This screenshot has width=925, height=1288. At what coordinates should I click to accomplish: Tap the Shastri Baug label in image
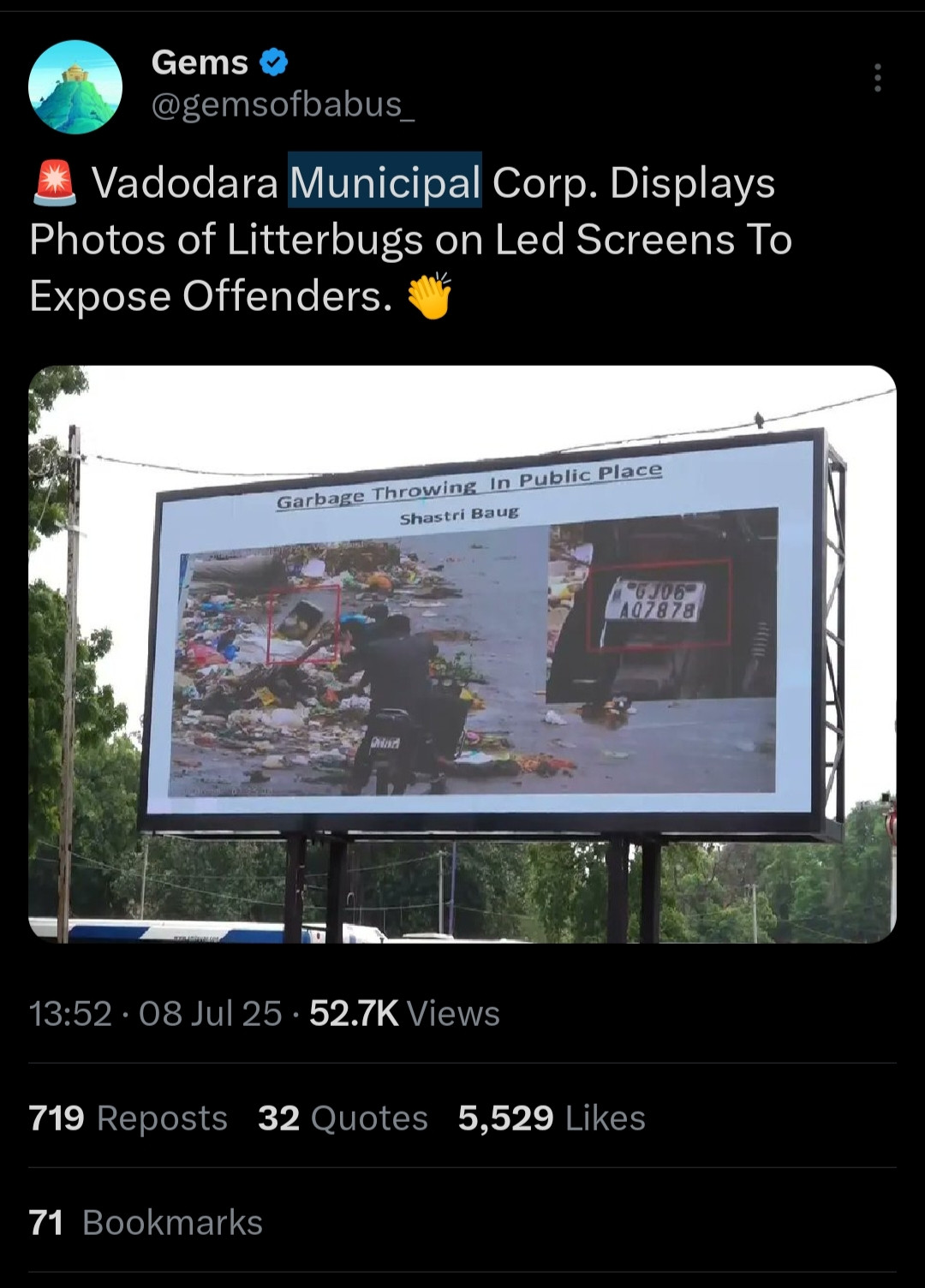459,516
